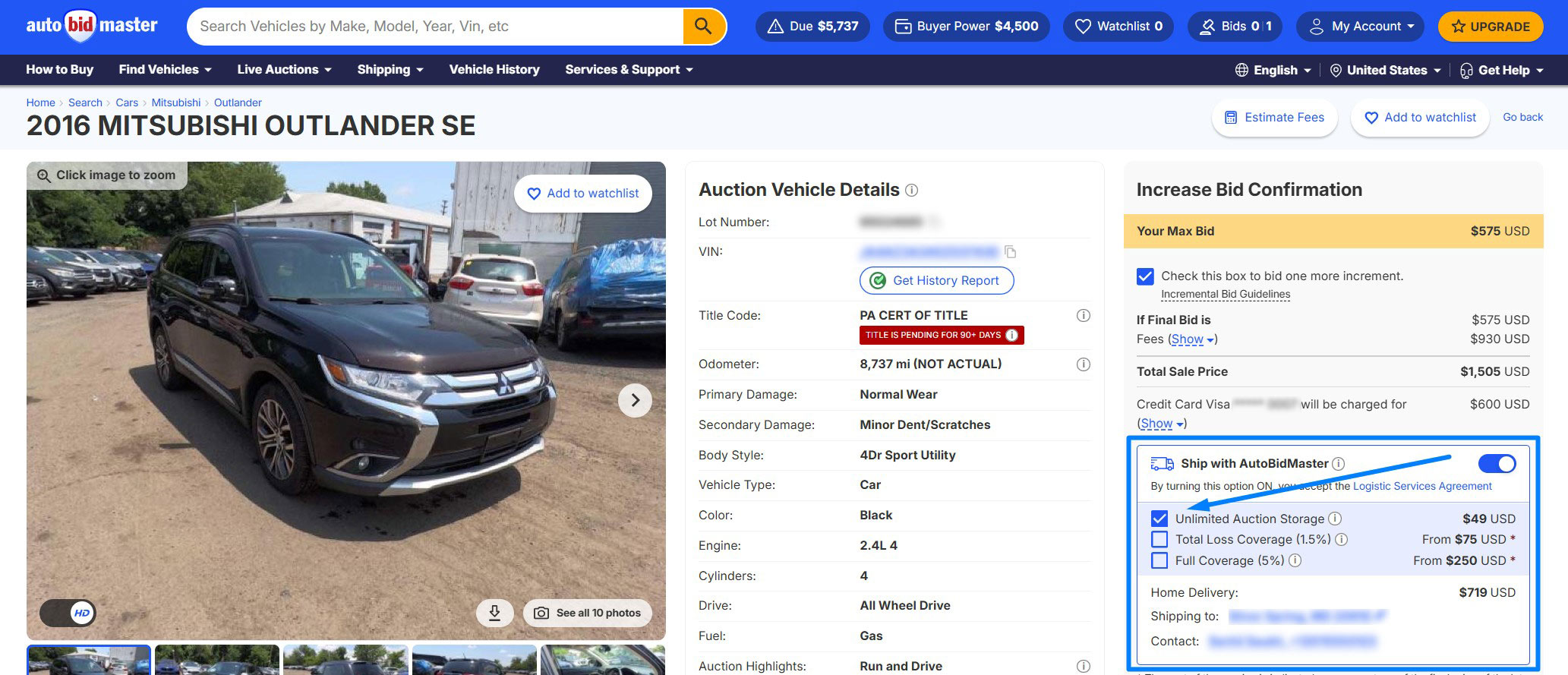This screenshot has height=675, width=1568.
Task: Click info icon next to Auction Vehicle Details
Action: 912,191
